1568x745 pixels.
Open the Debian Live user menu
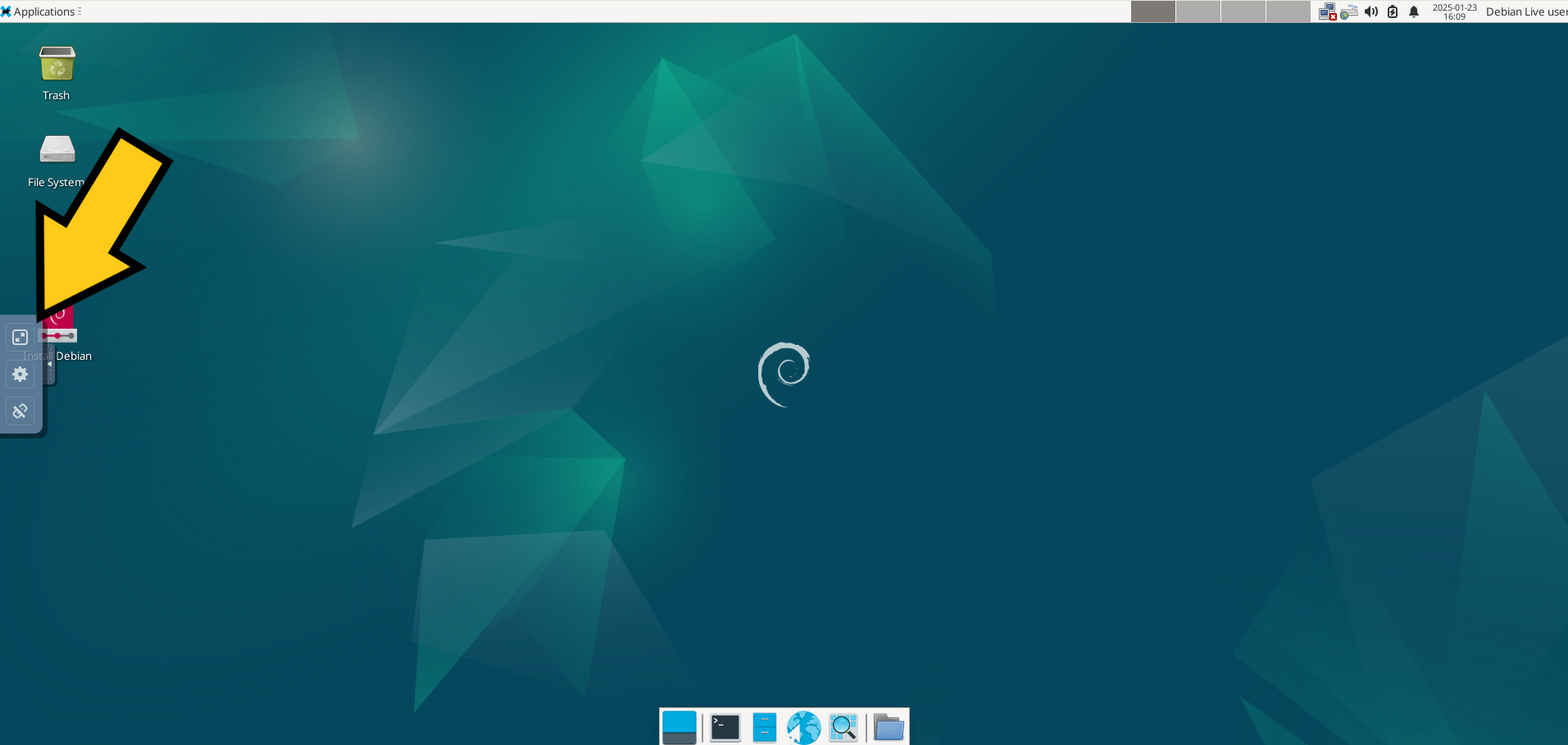click(1525, 11)
